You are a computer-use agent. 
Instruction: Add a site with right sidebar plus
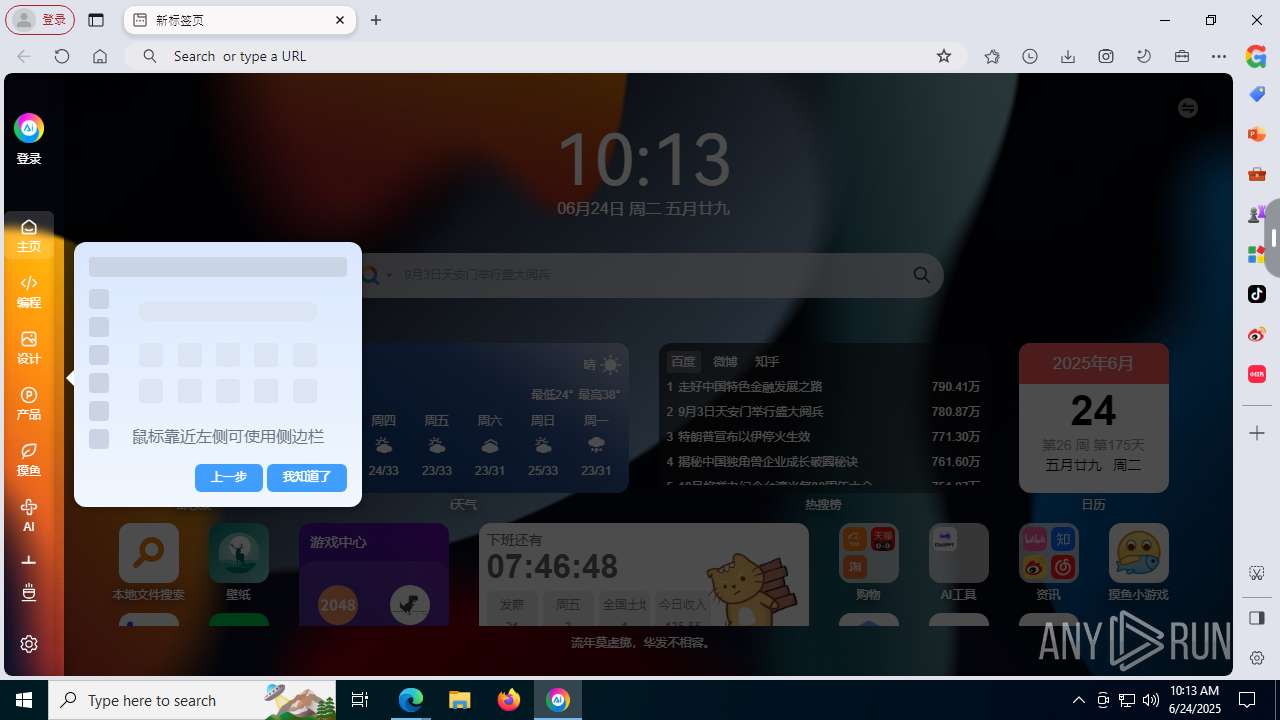[x=1257, y=433]
